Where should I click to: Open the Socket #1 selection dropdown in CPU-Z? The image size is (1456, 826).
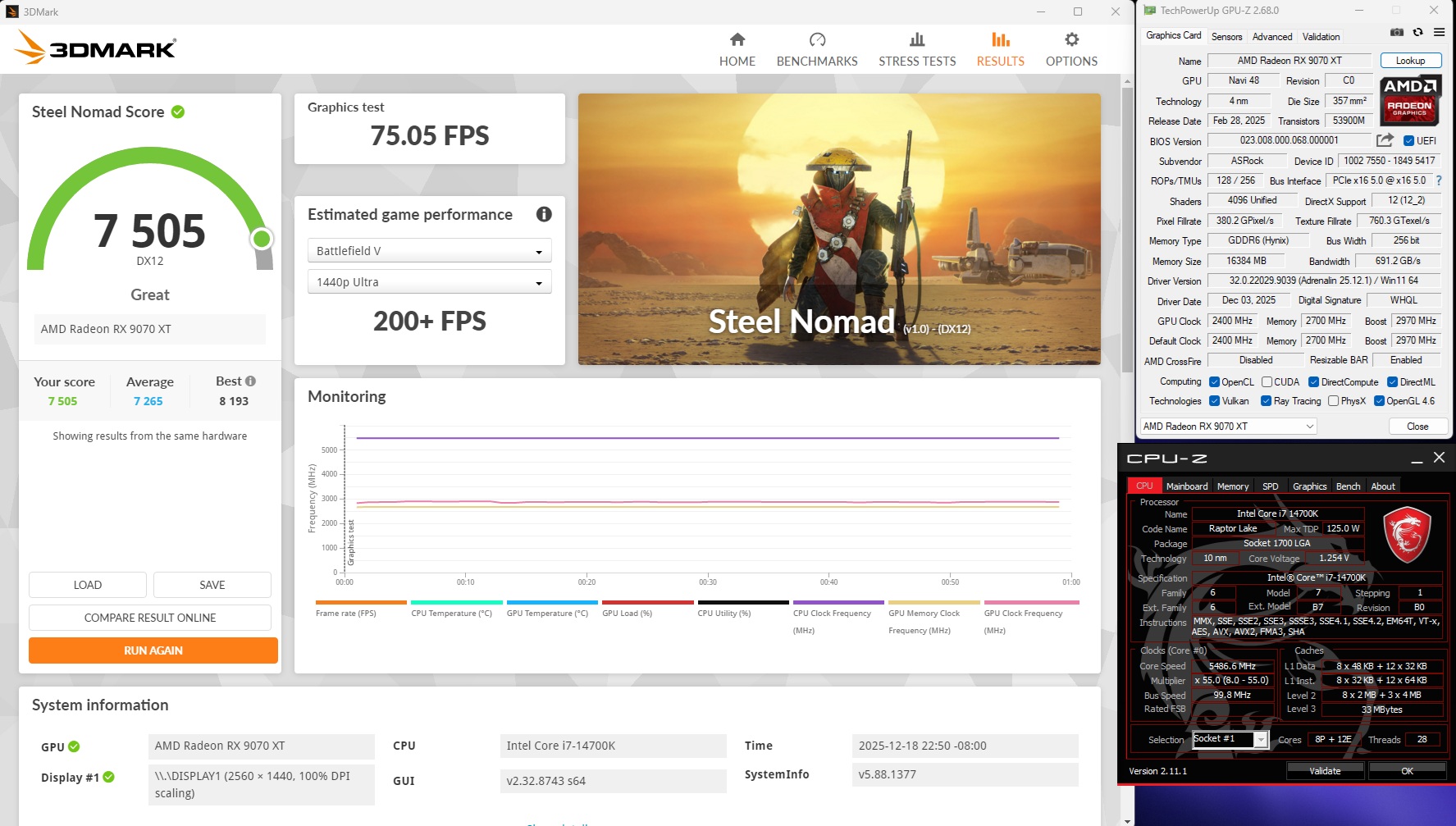[x=1230, y=740]
